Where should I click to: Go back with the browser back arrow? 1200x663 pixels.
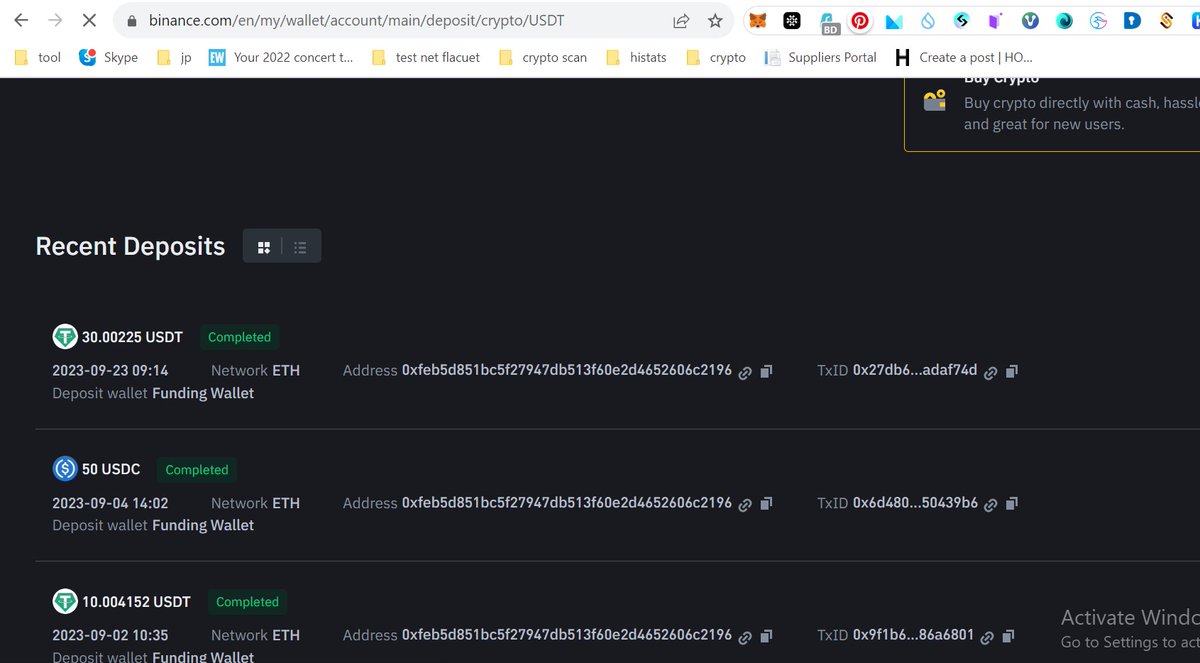click(21, 20)
